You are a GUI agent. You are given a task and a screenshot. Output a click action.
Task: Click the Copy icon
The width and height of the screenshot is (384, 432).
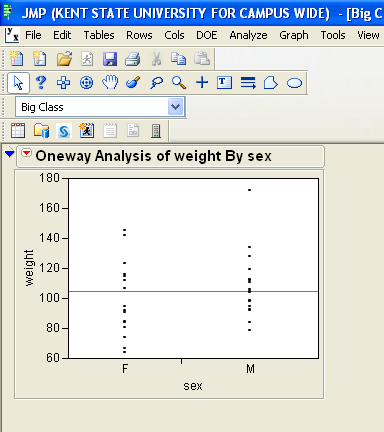click(179, 59)
